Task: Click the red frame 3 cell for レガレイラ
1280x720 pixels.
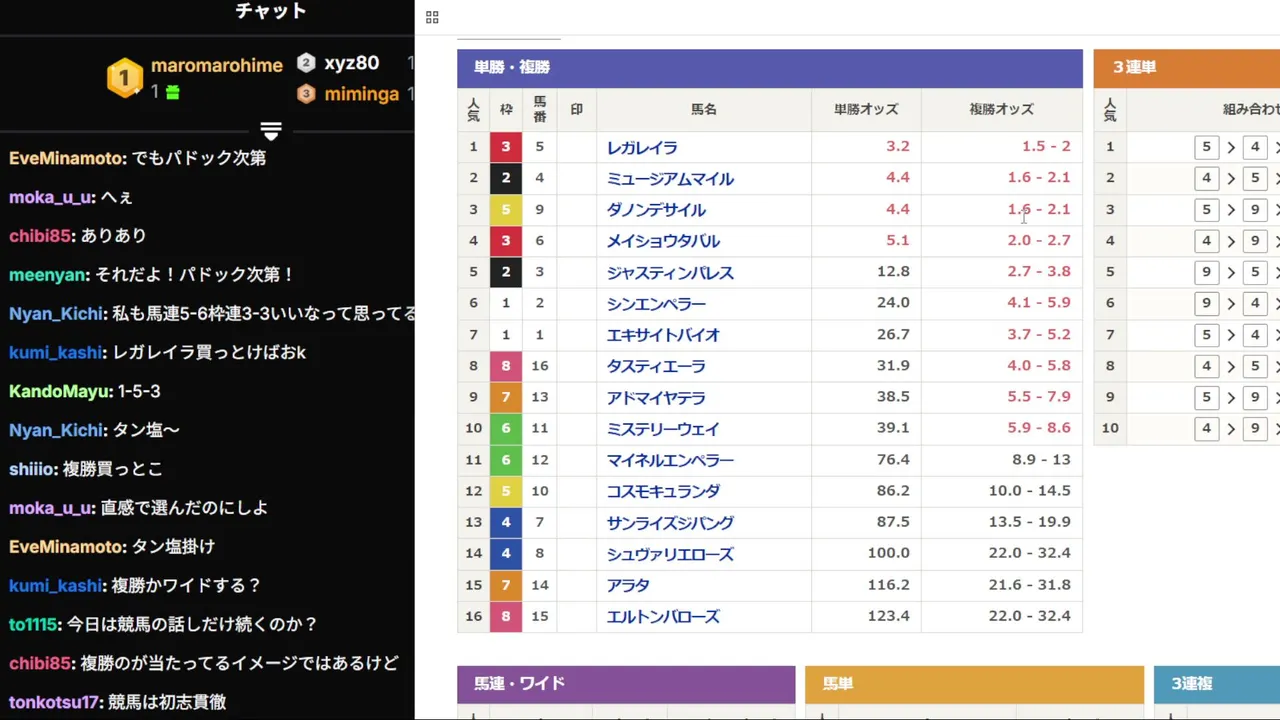Action: (506, 147)
